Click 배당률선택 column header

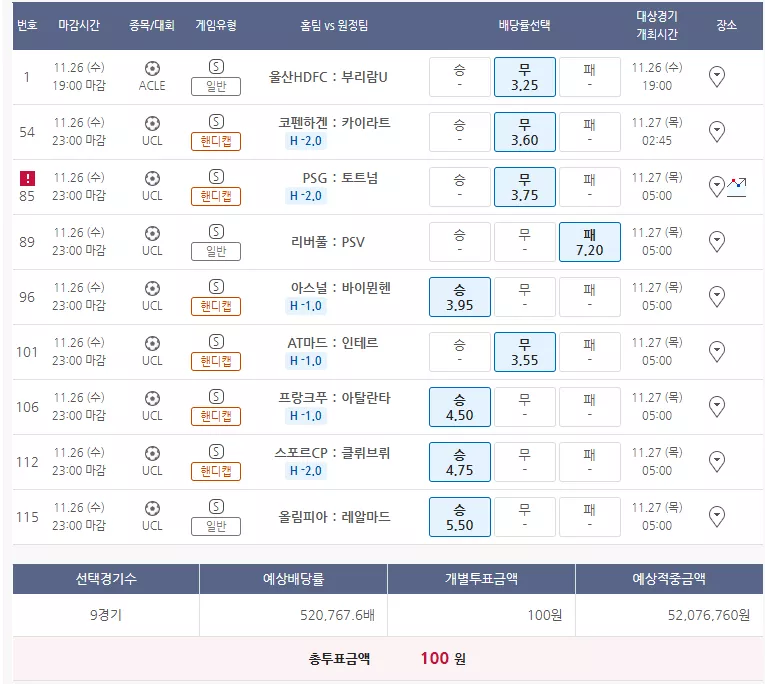(x=524, y=25)
